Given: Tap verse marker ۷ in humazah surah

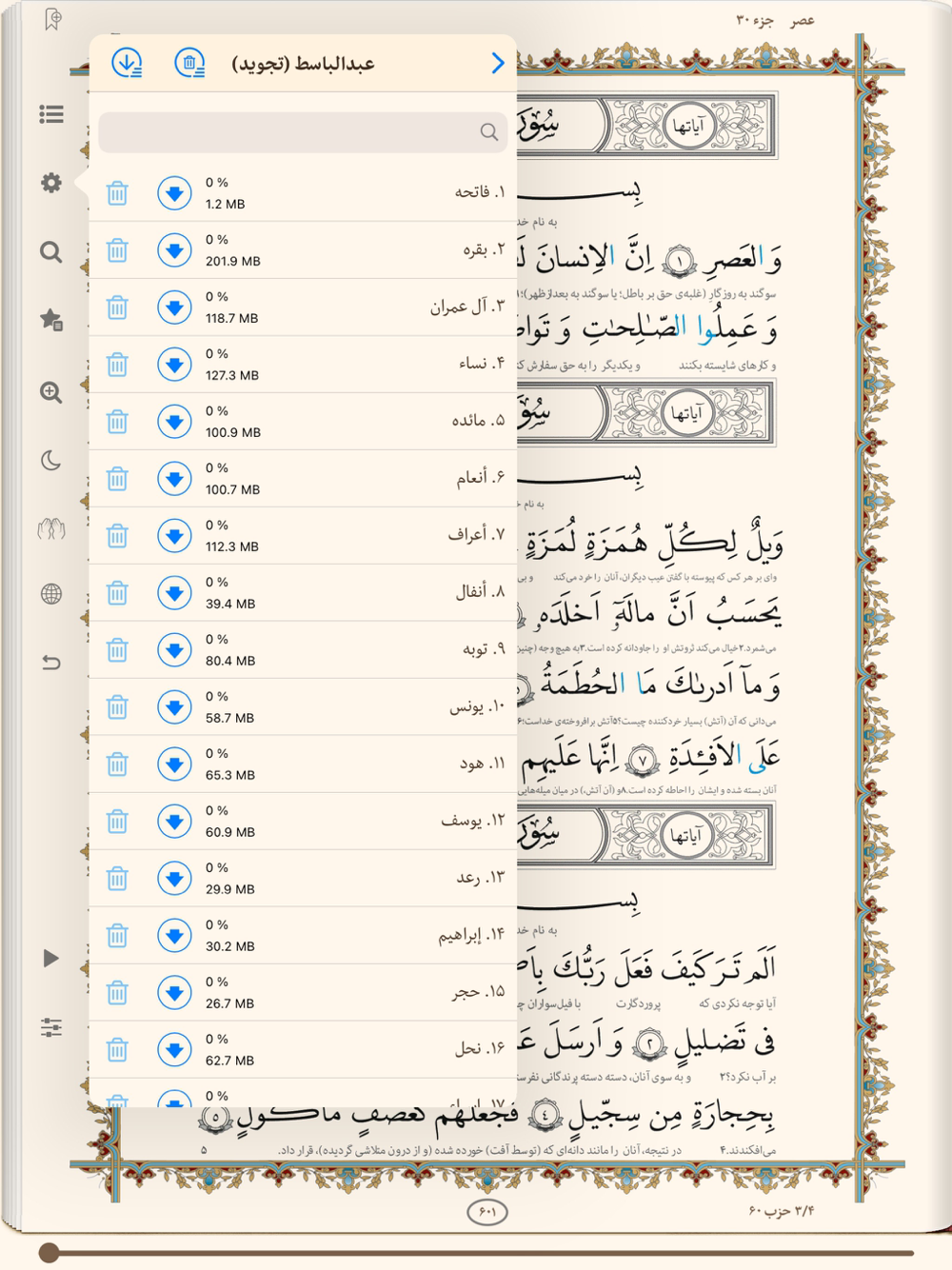Looking at the screenshot, I should coord(644,761).
